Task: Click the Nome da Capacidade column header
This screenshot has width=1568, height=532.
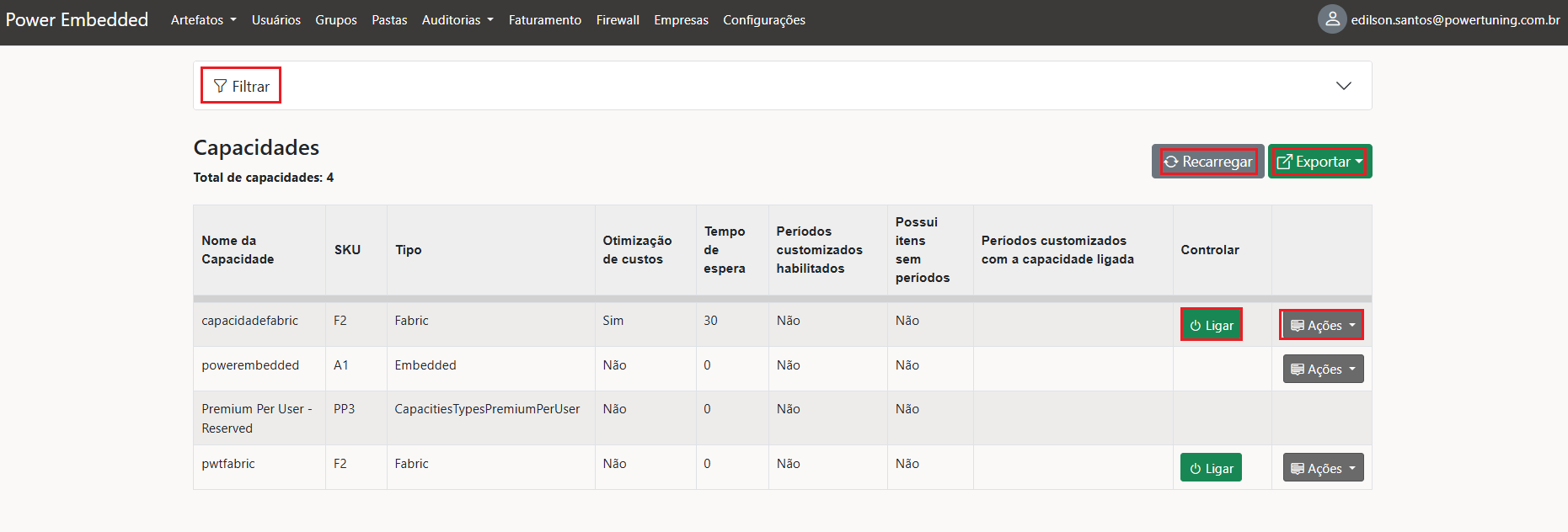Action: [237, 250]
